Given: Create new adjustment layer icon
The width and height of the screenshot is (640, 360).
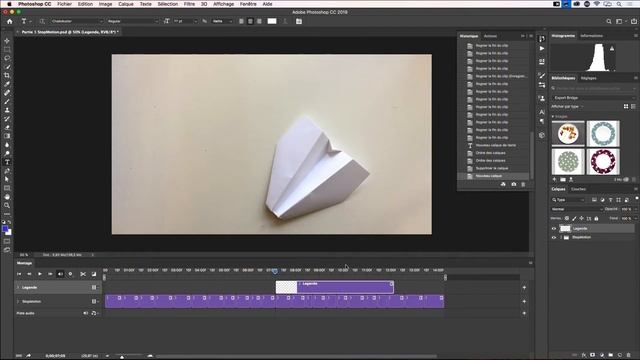Looking at the screenshot, I should click(602, 355).
